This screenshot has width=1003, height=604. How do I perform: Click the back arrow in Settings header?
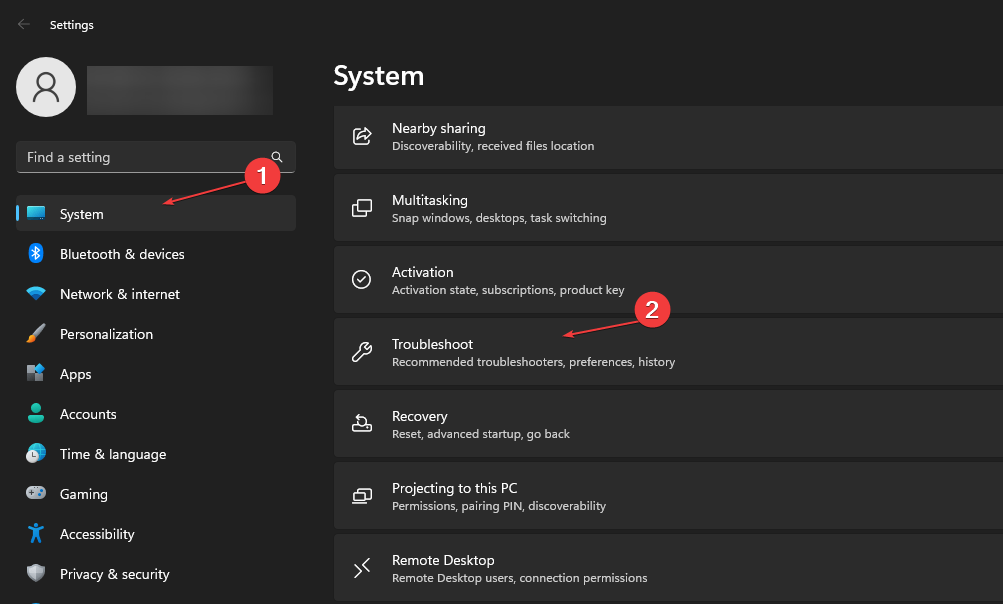(x=24, y=24)
